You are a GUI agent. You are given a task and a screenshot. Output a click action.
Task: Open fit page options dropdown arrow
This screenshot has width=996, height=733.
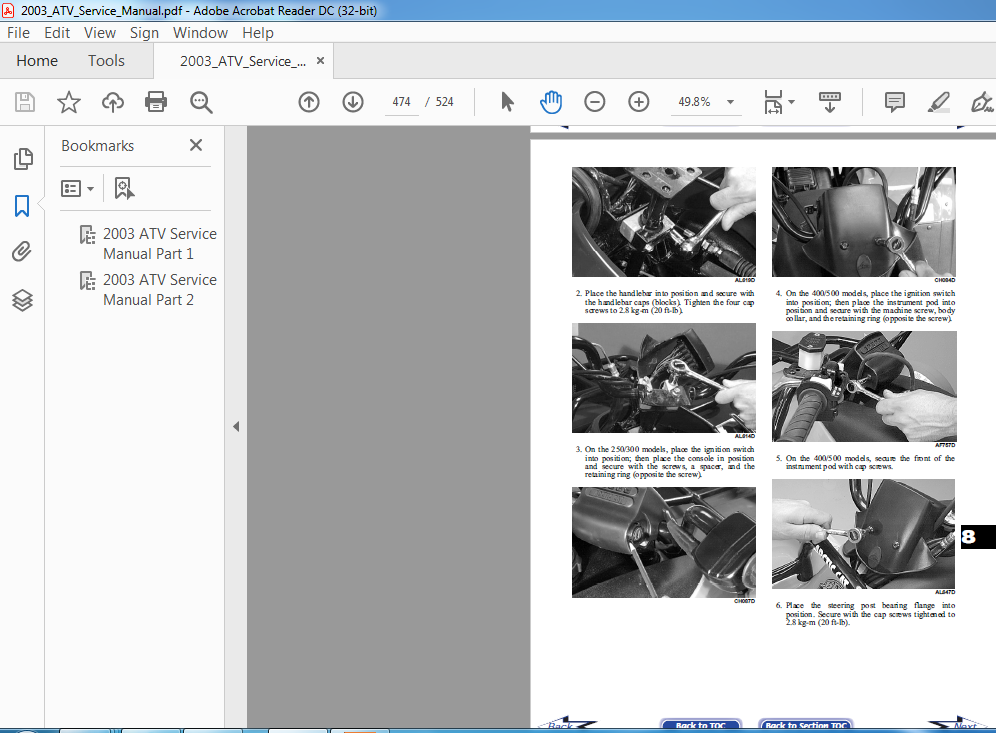click(791, 102)
